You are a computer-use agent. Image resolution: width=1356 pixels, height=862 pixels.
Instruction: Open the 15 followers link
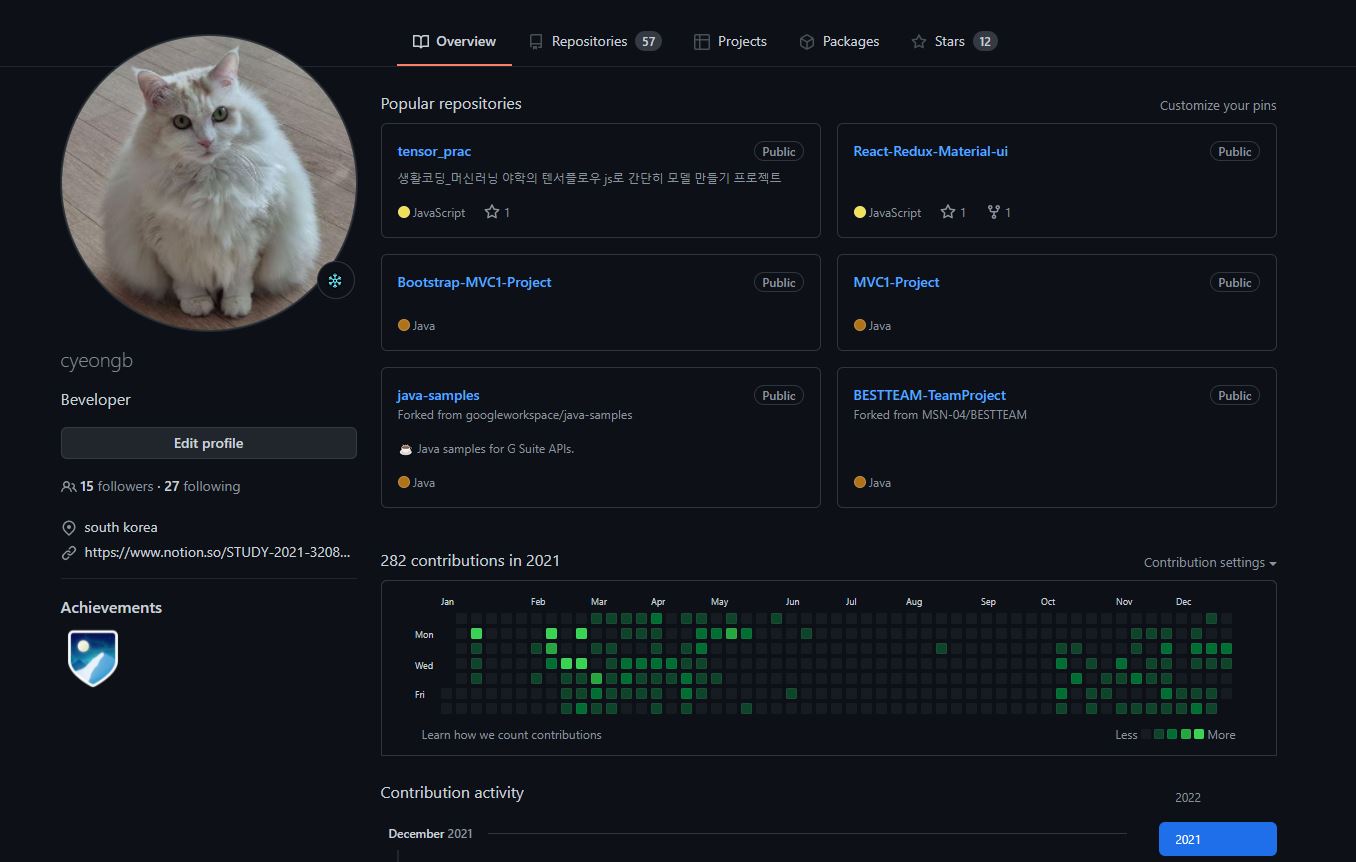pos(117,486)
